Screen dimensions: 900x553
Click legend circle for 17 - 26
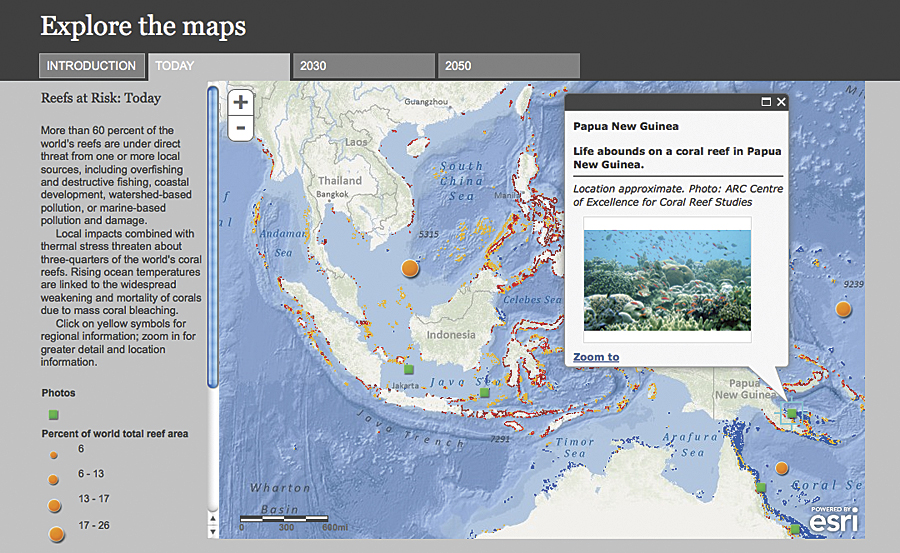(56, 534)
